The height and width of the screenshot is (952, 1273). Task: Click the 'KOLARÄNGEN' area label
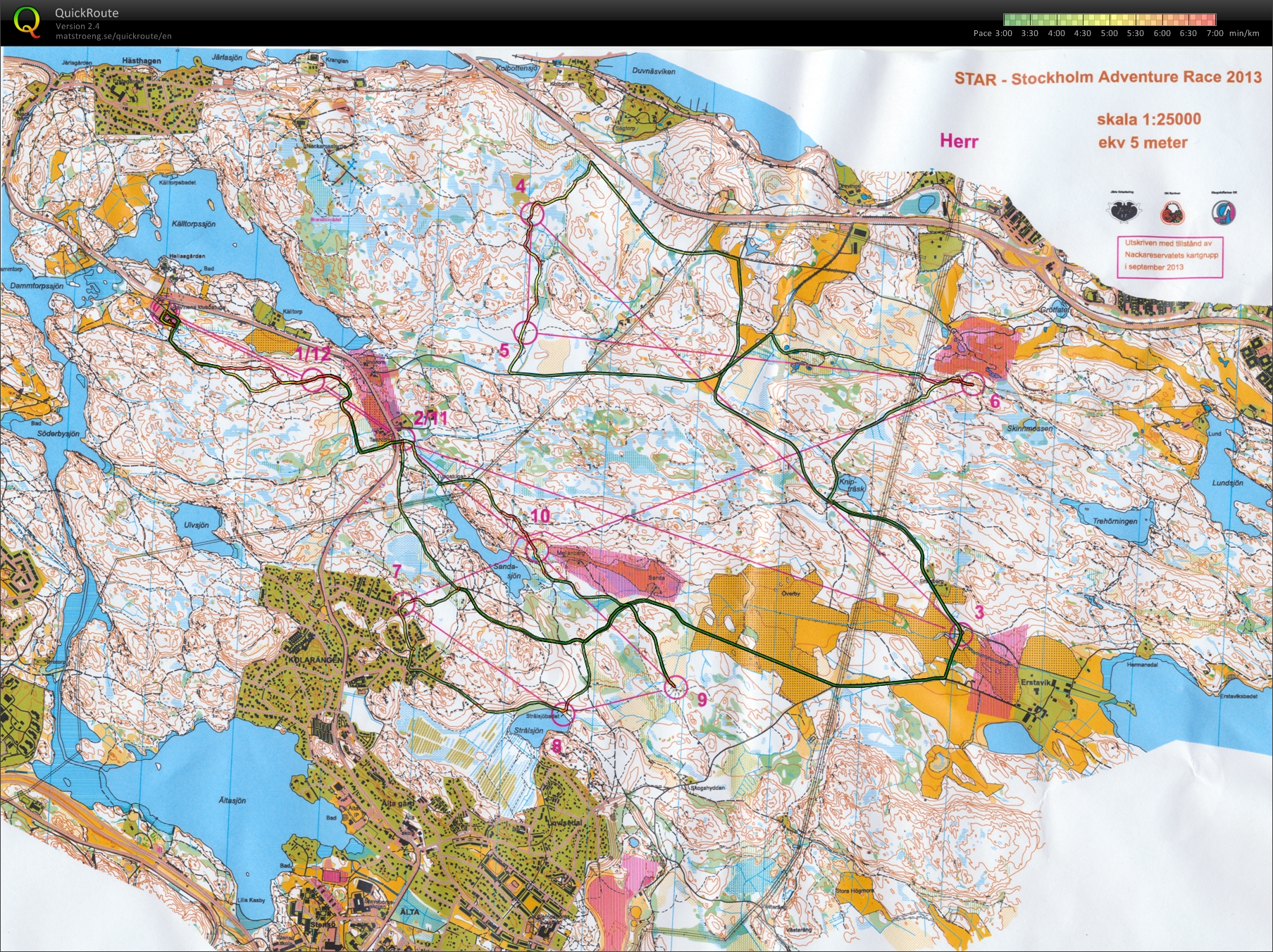point(315,660)
